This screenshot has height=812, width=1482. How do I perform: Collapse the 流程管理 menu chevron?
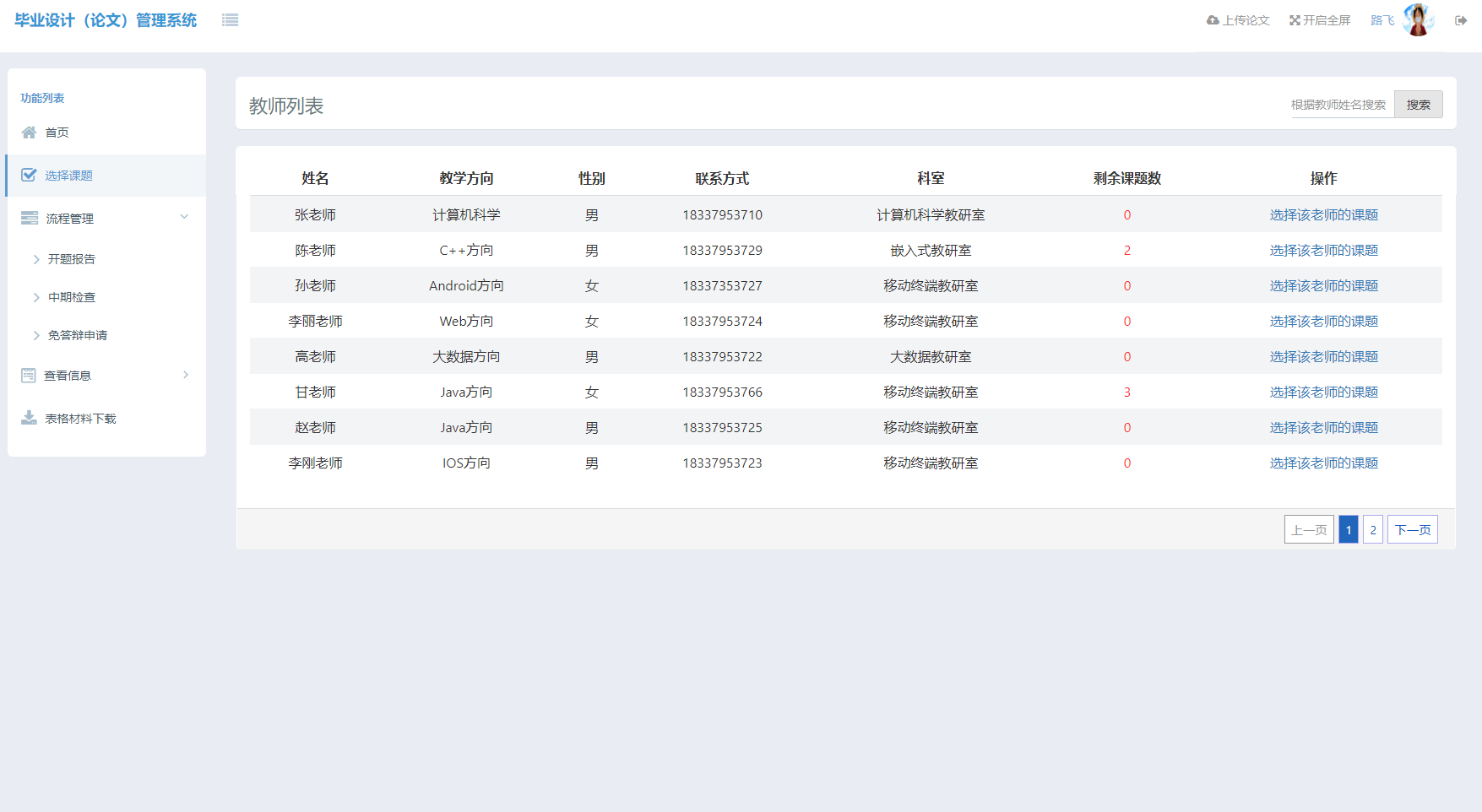tap(184, 217)
